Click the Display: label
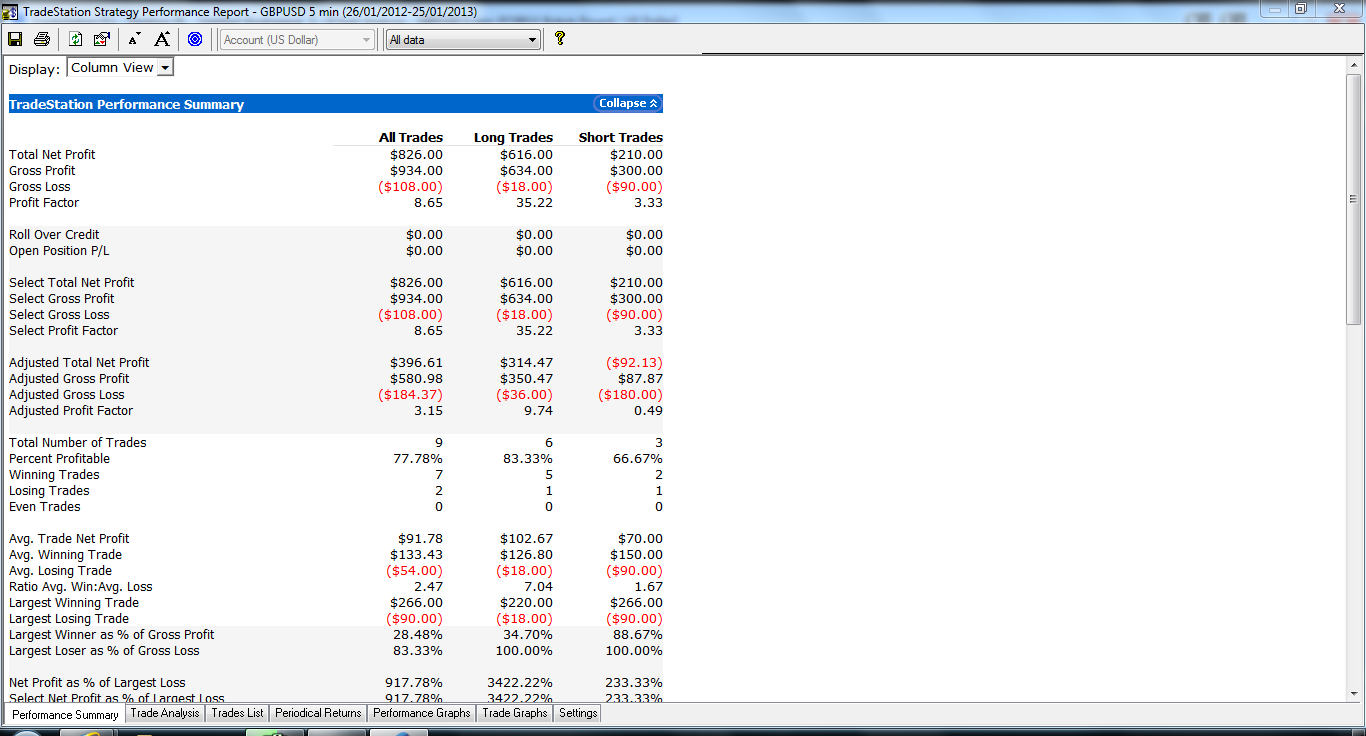Viewport: 1366px width, 736px height. pos(34,69)
